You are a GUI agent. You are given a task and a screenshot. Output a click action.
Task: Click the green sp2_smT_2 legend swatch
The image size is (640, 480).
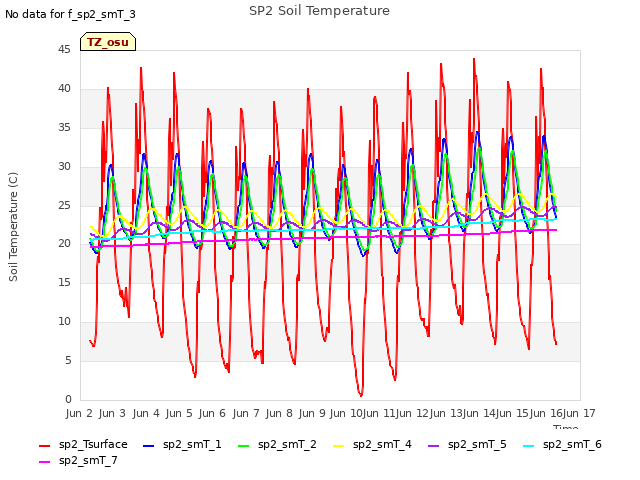tap(244, 446)
